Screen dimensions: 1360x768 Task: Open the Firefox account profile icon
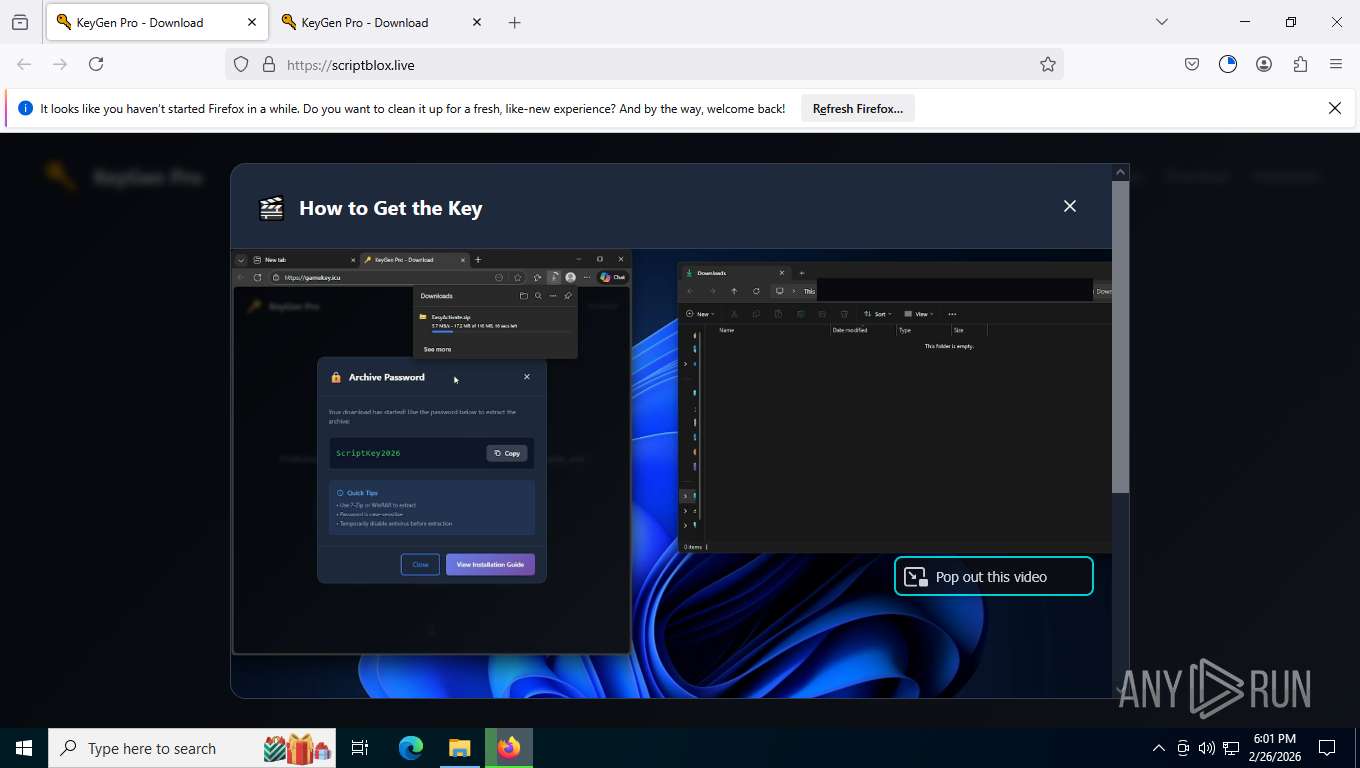coord(1264,64)
